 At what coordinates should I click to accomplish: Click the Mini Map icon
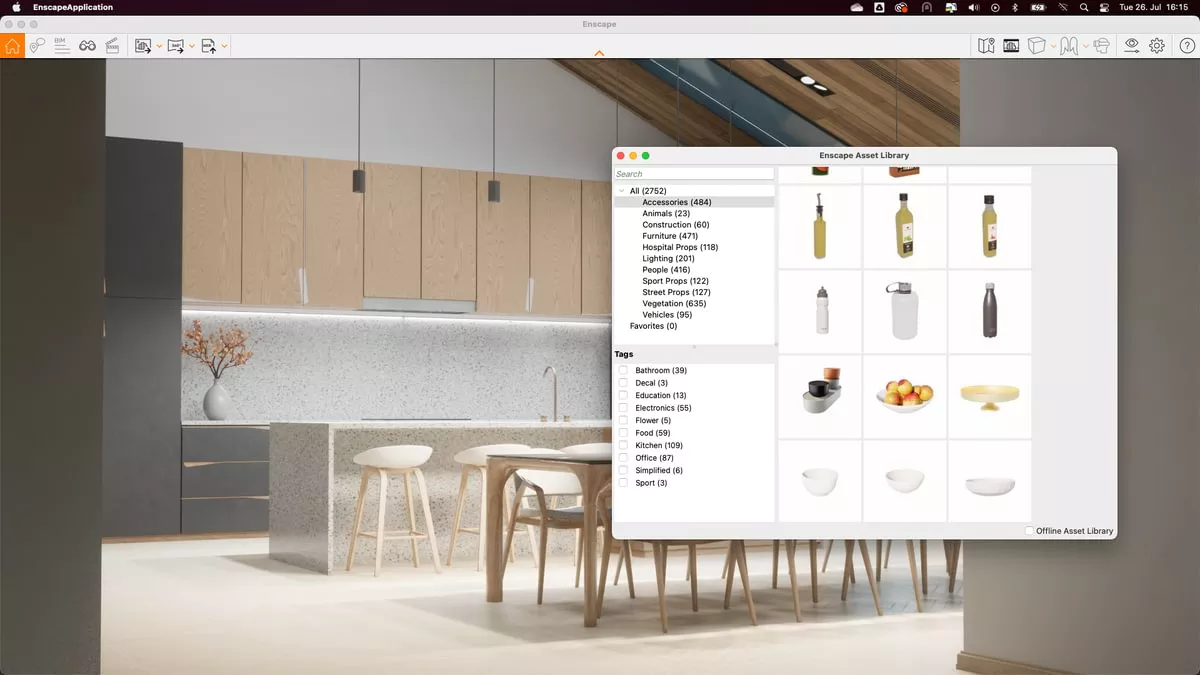[x=987, y=45]
